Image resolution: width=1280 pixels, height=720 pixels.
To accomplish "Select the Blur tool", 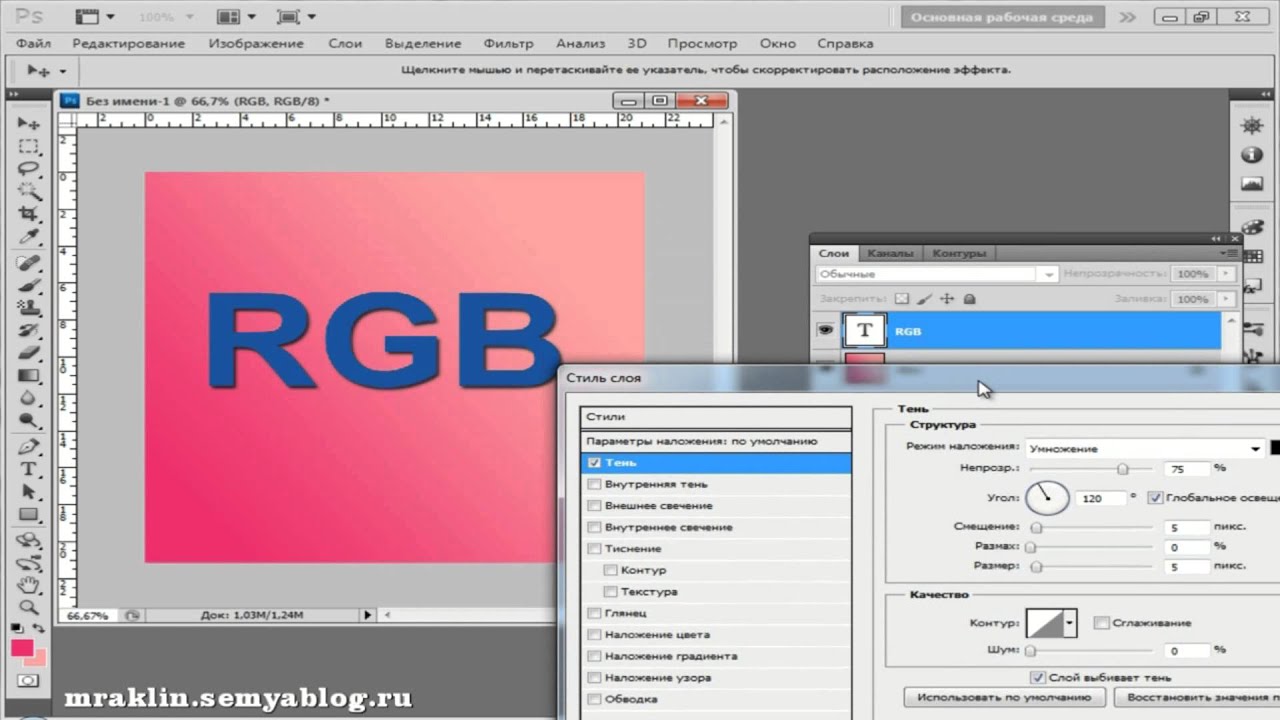I will pos(29,398).
